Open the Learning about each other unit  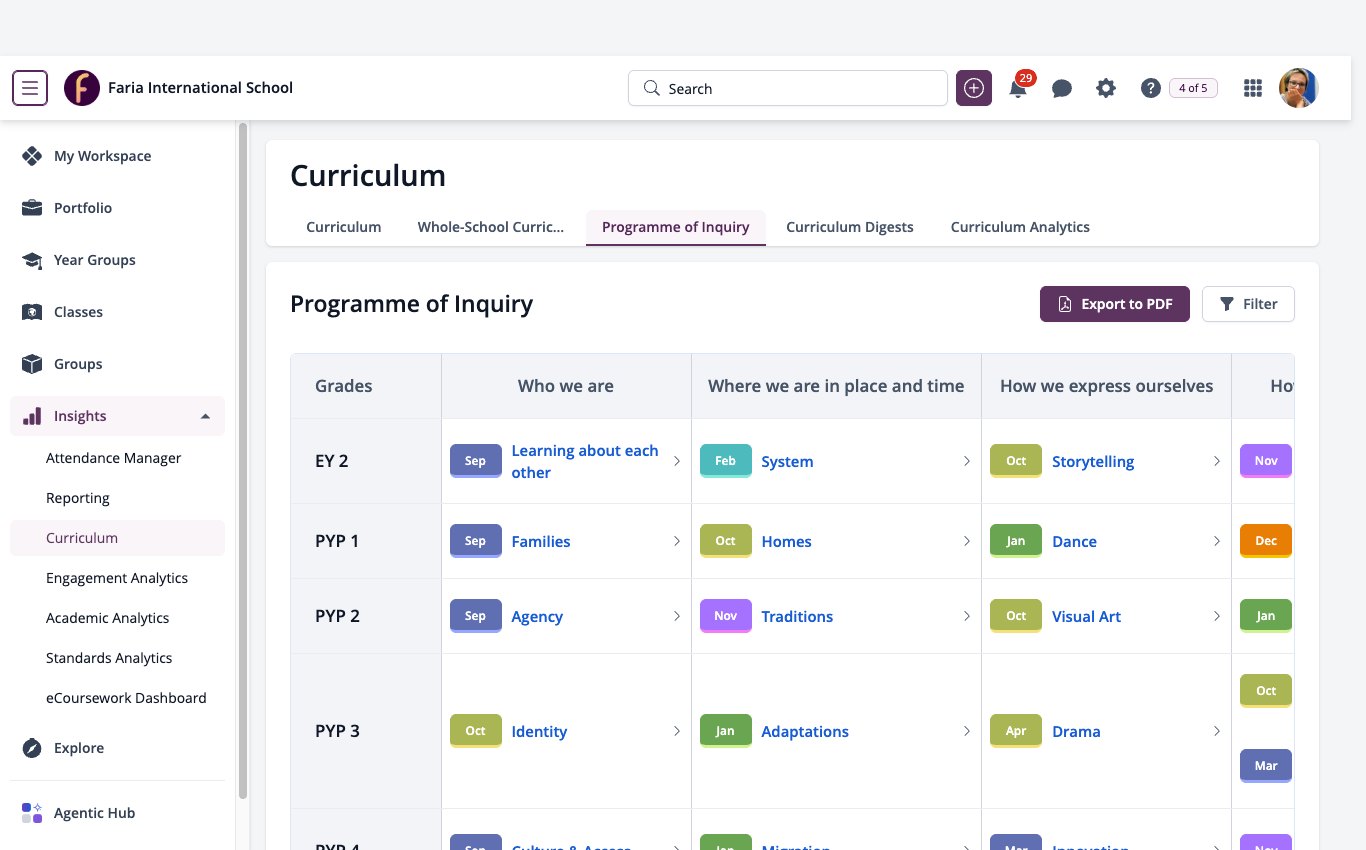tap(585, 461)
